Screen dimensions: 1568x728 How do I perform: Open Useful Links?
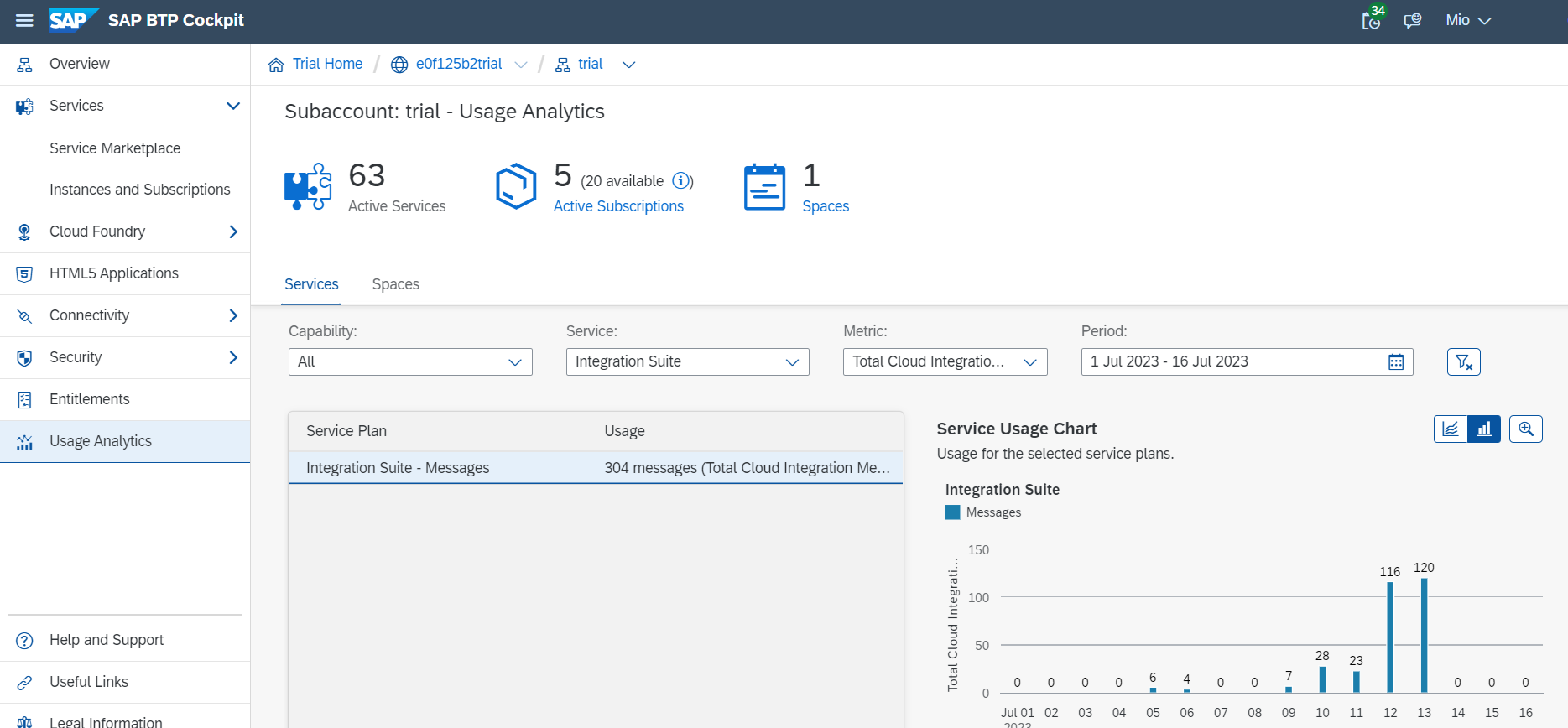click(x=89, y=682)
